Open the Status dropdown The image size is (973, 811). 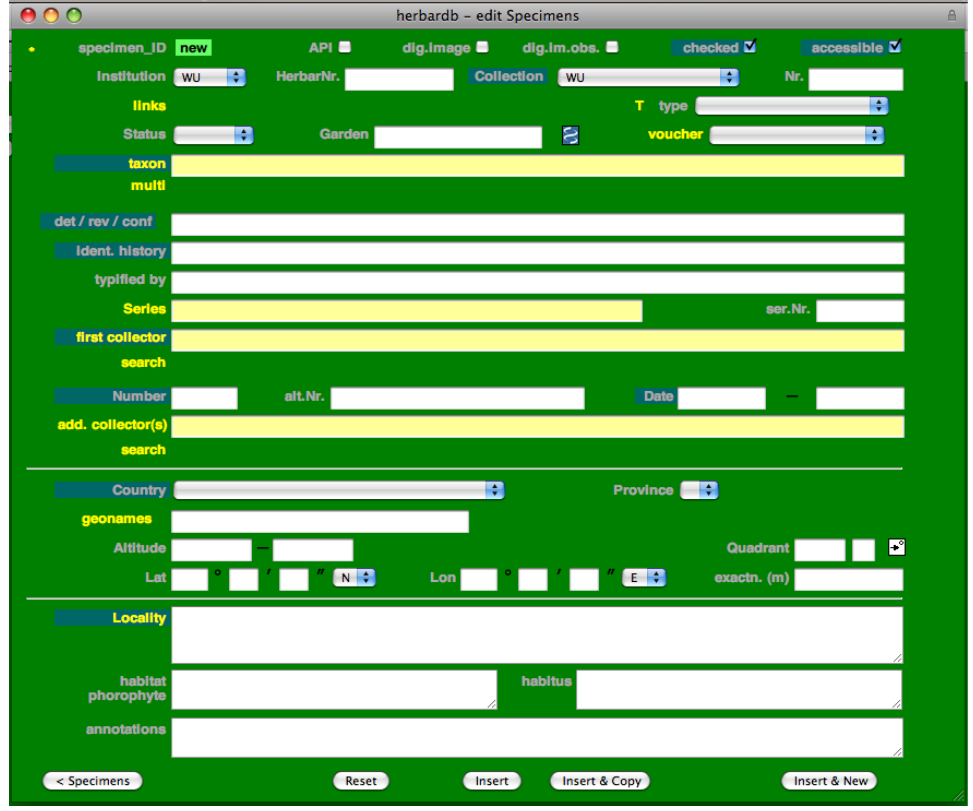click(x=213, y=135)
